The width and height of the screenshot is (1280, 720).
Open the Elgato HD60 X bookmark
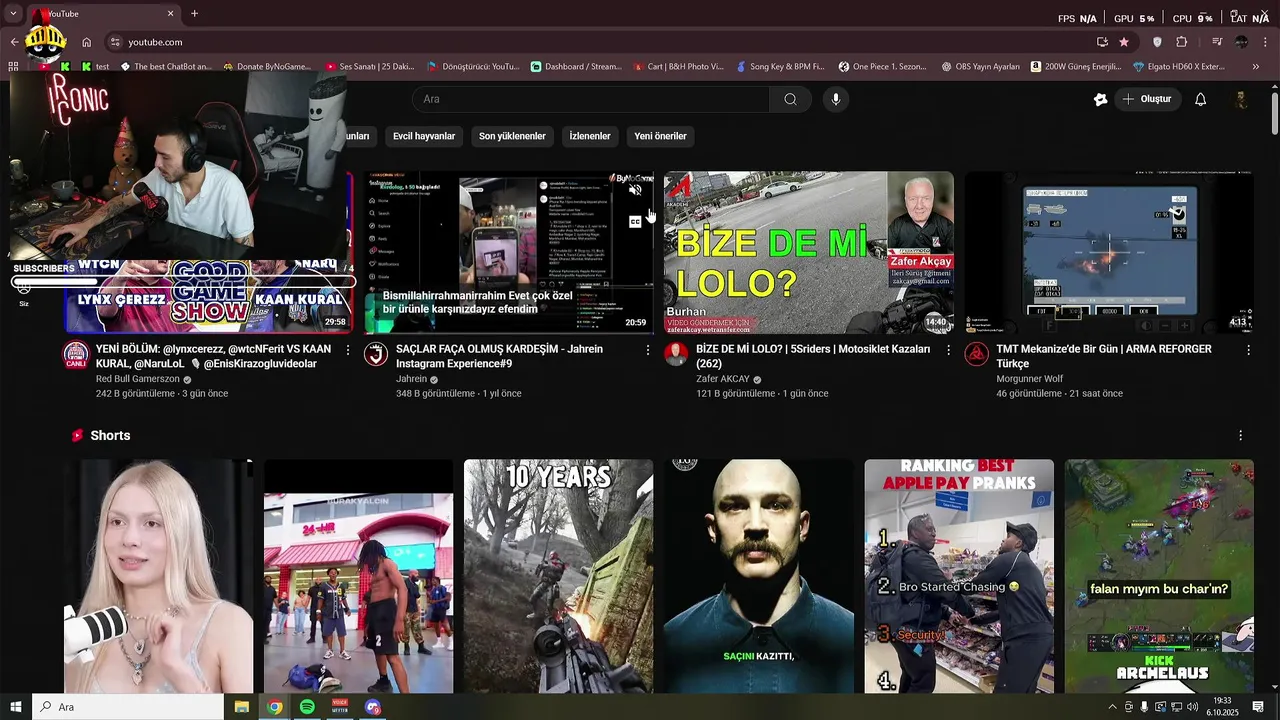[x=1179, y=67]
